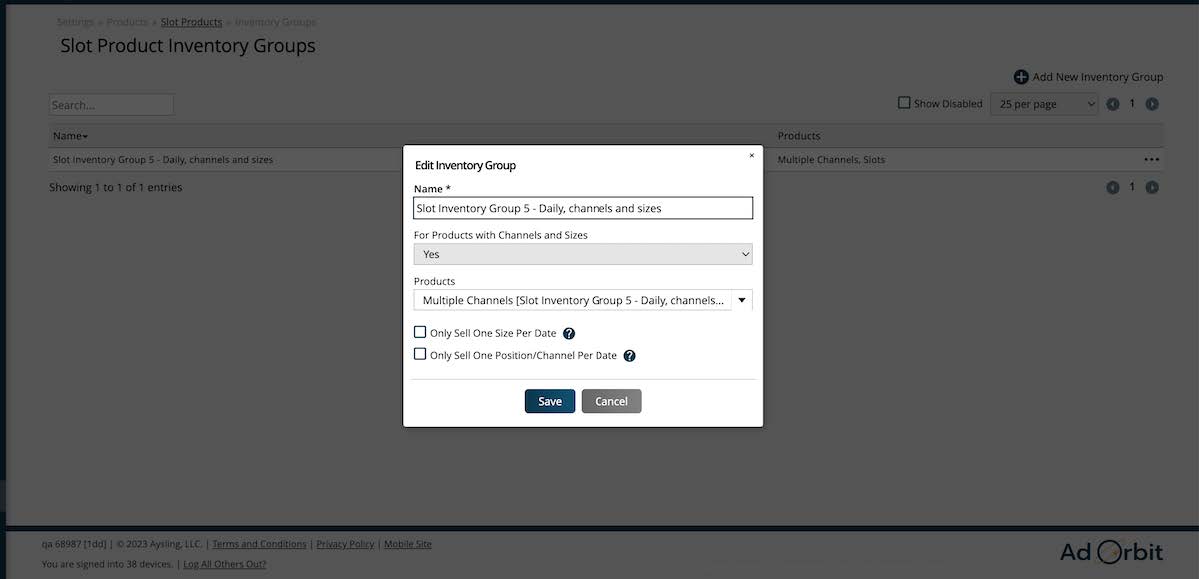Open the row actions ellipsis for Slot Inventory Group 5

[x=1152, y=160]
